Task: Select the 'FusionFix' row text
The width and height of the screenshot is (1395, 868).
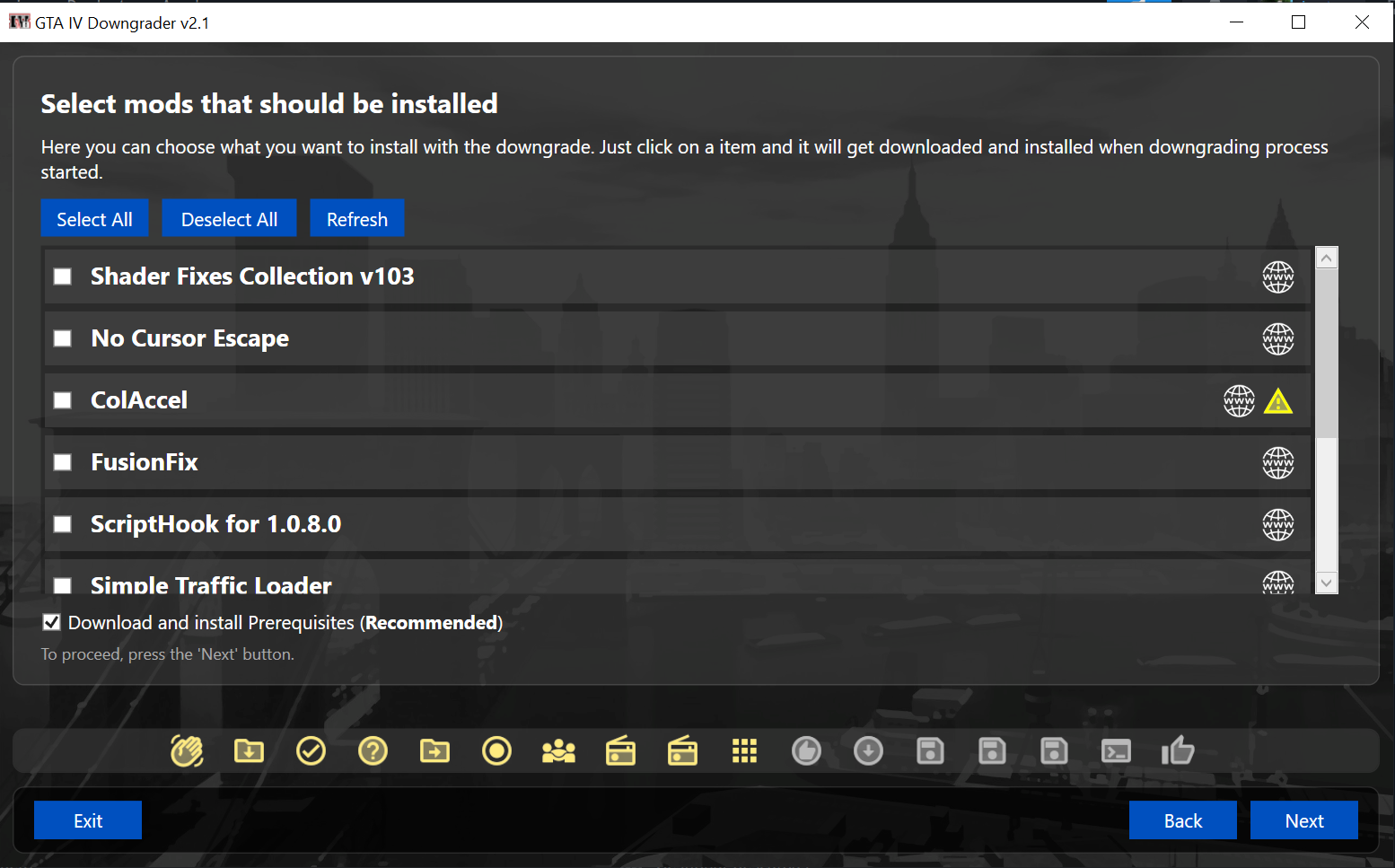Action: 145,462
